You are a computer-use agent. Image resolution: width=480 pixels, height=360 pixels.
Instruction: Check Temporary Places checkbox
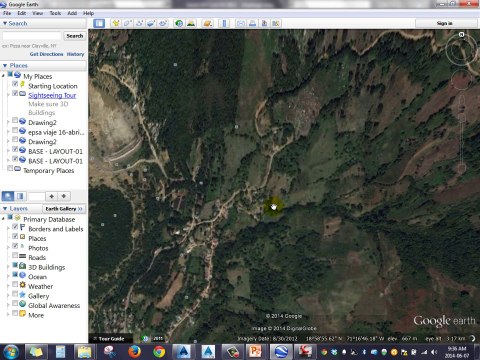(10, 168)
